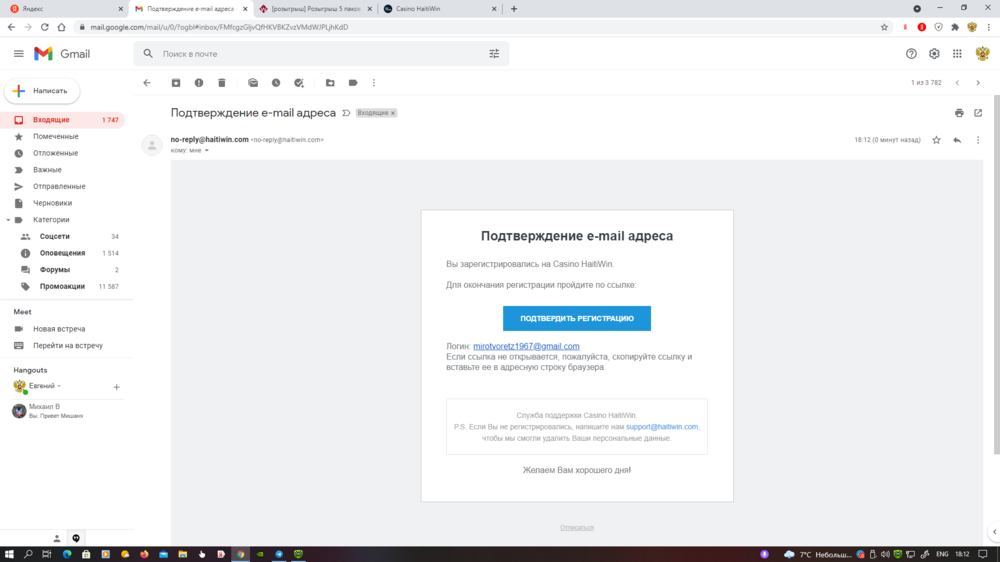Report this email as spam

tap(199, 83)
